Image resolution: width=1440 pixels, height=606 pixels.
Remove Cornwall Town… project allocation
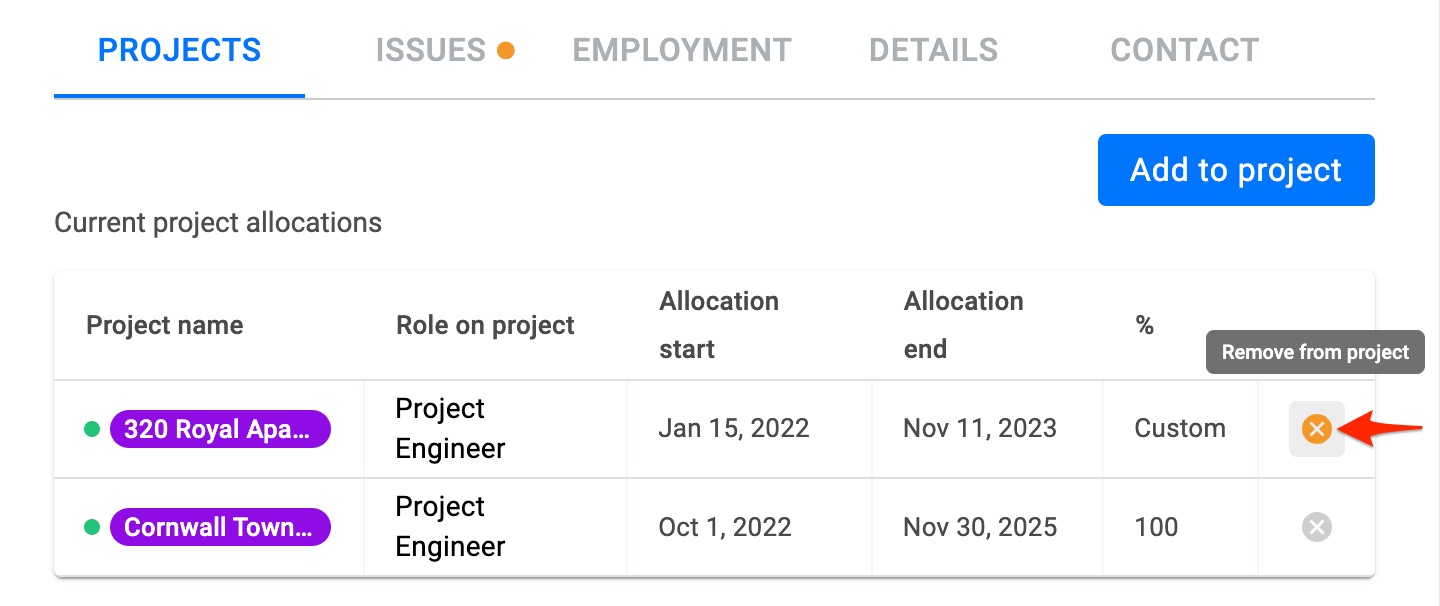click(x=1316, y=527)
